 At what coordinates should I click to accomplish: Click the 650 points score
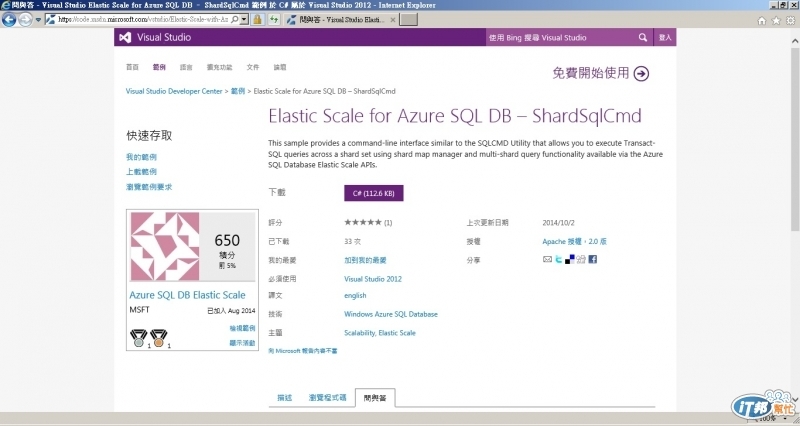(x=227, y=240)
